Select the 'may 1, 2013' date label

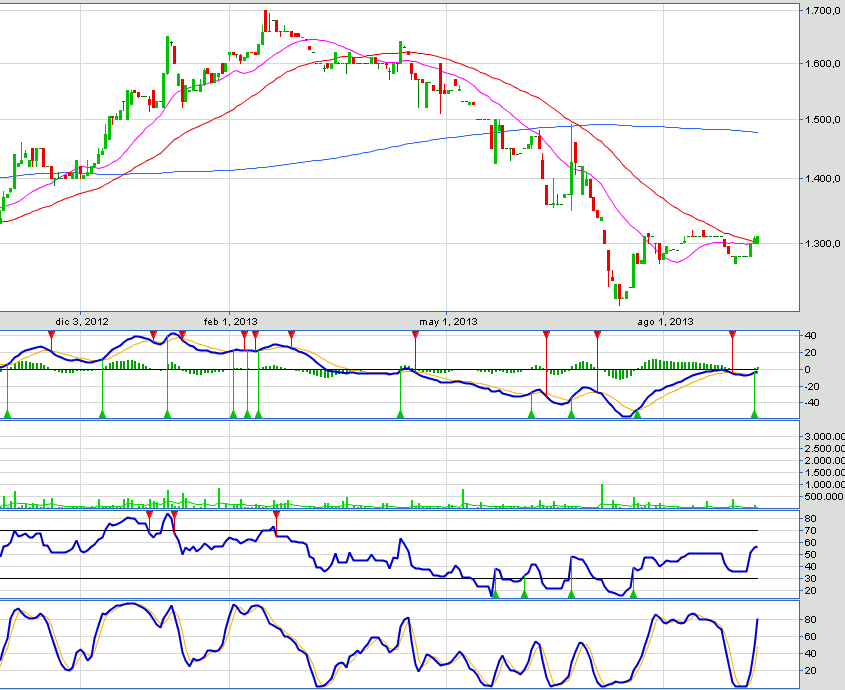[448, 321]
